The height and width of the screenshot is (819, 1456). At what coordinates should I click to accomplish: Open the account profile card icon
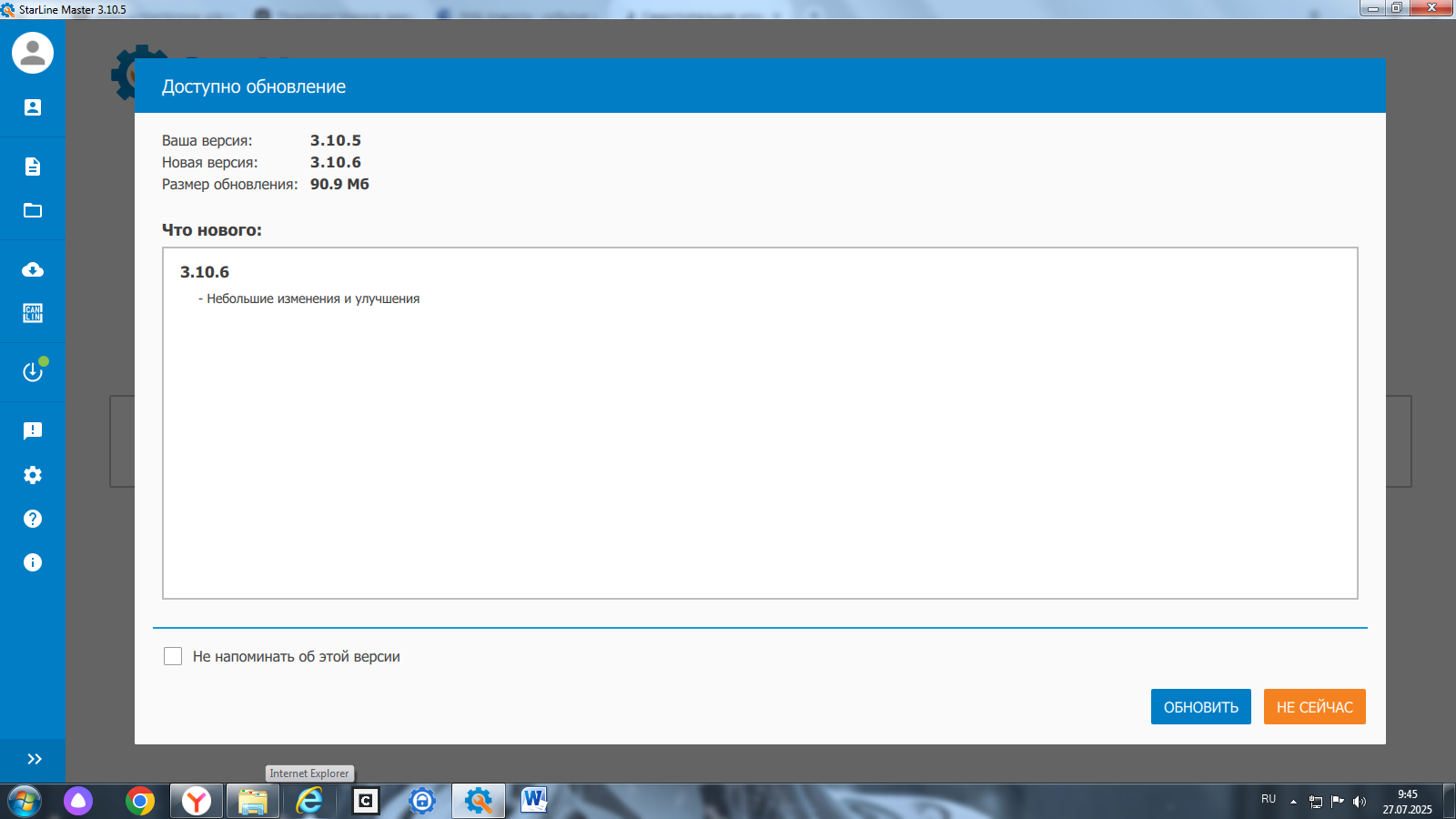pos(33,107)
